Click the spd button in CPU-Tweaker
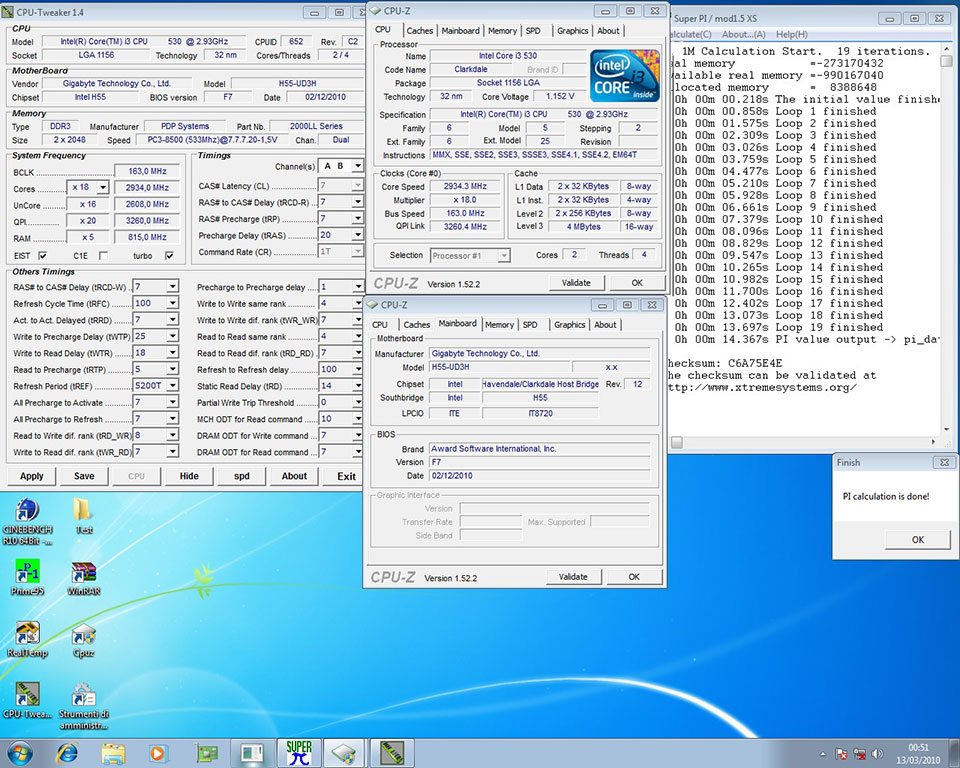 pyautogui.click(x=242, y=476)
